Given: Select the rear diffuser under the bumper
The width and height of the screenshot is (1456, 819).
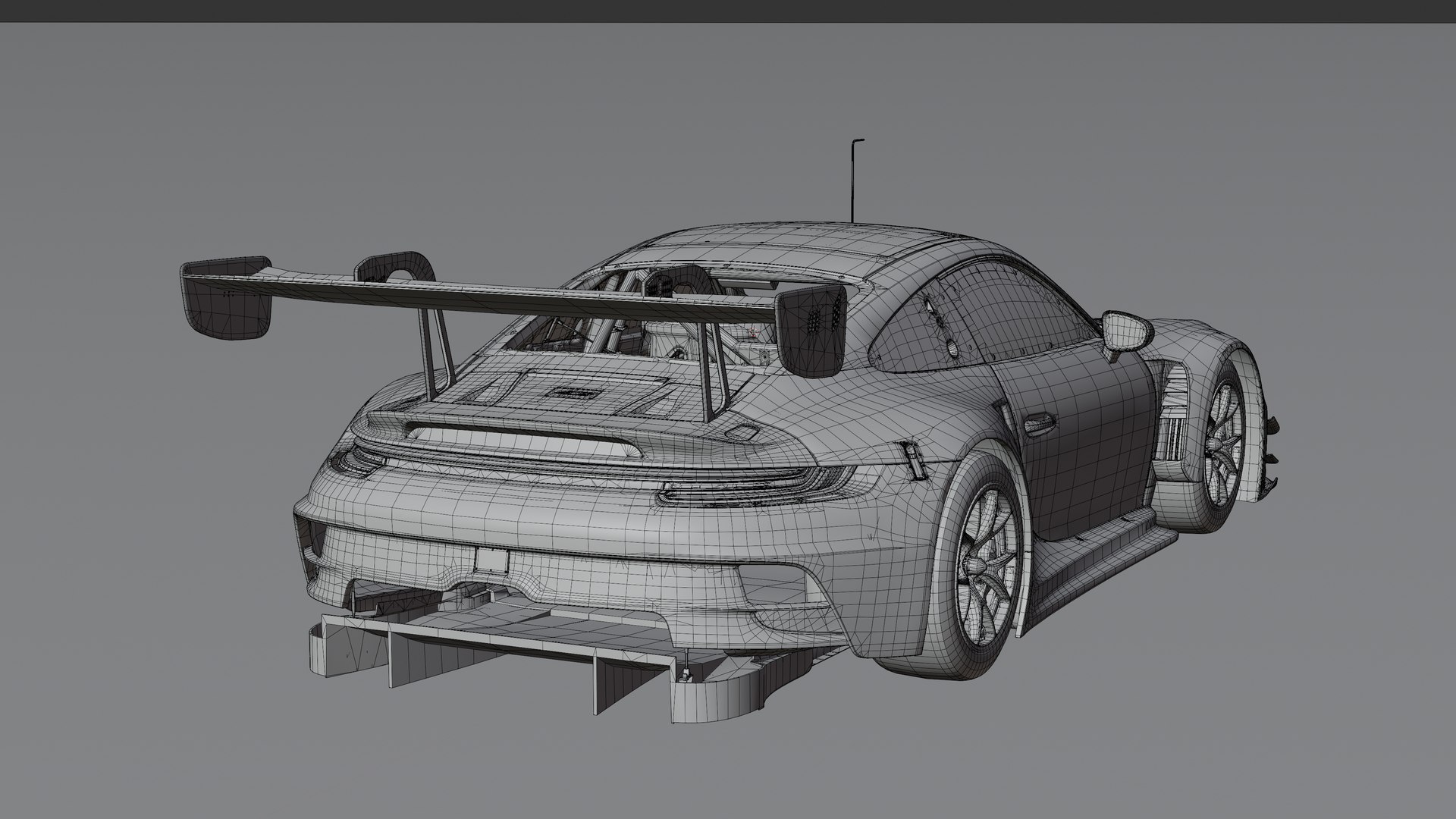Looking at the screenshot, I should 531,652.
